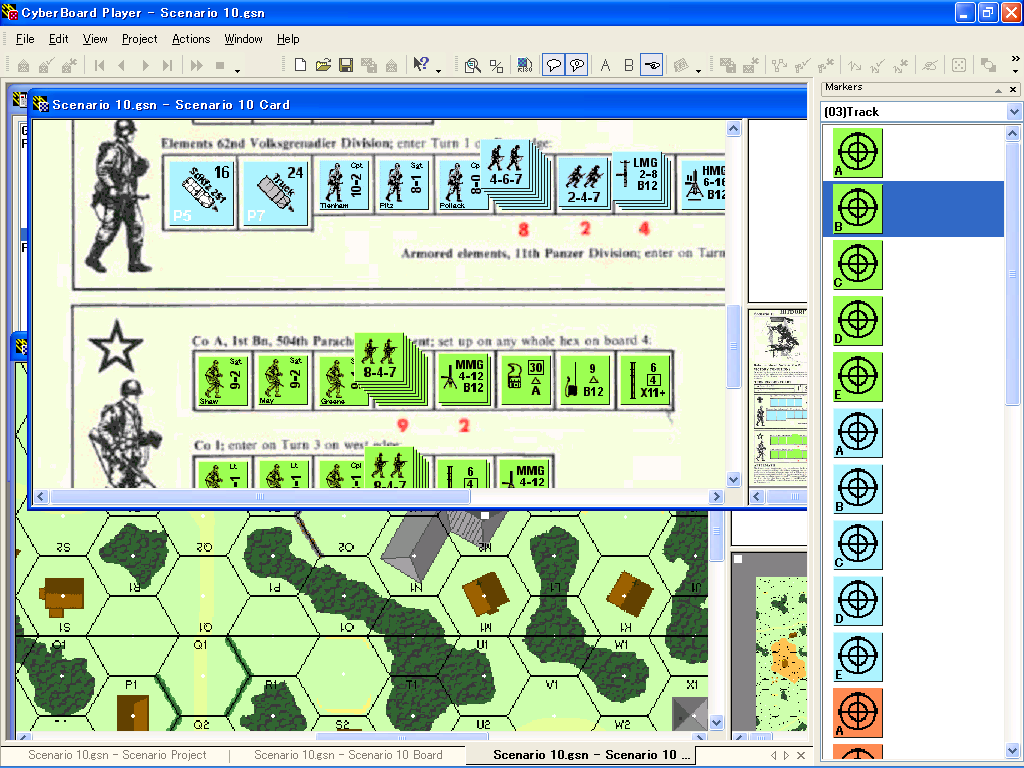This screenshot has height=768, width=1024.
Task: Select the green D target marker
Action: coord(857,321)
